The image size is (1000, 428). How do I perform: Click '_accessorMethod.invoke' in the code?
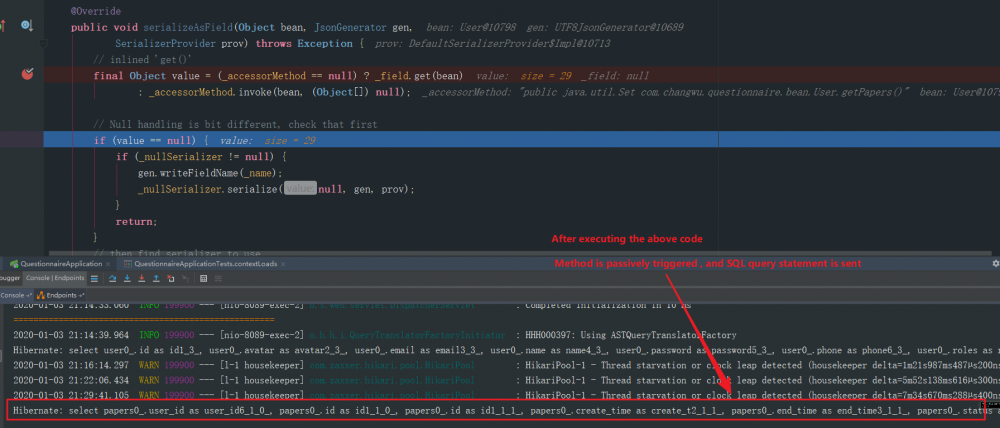pos(191,92)
